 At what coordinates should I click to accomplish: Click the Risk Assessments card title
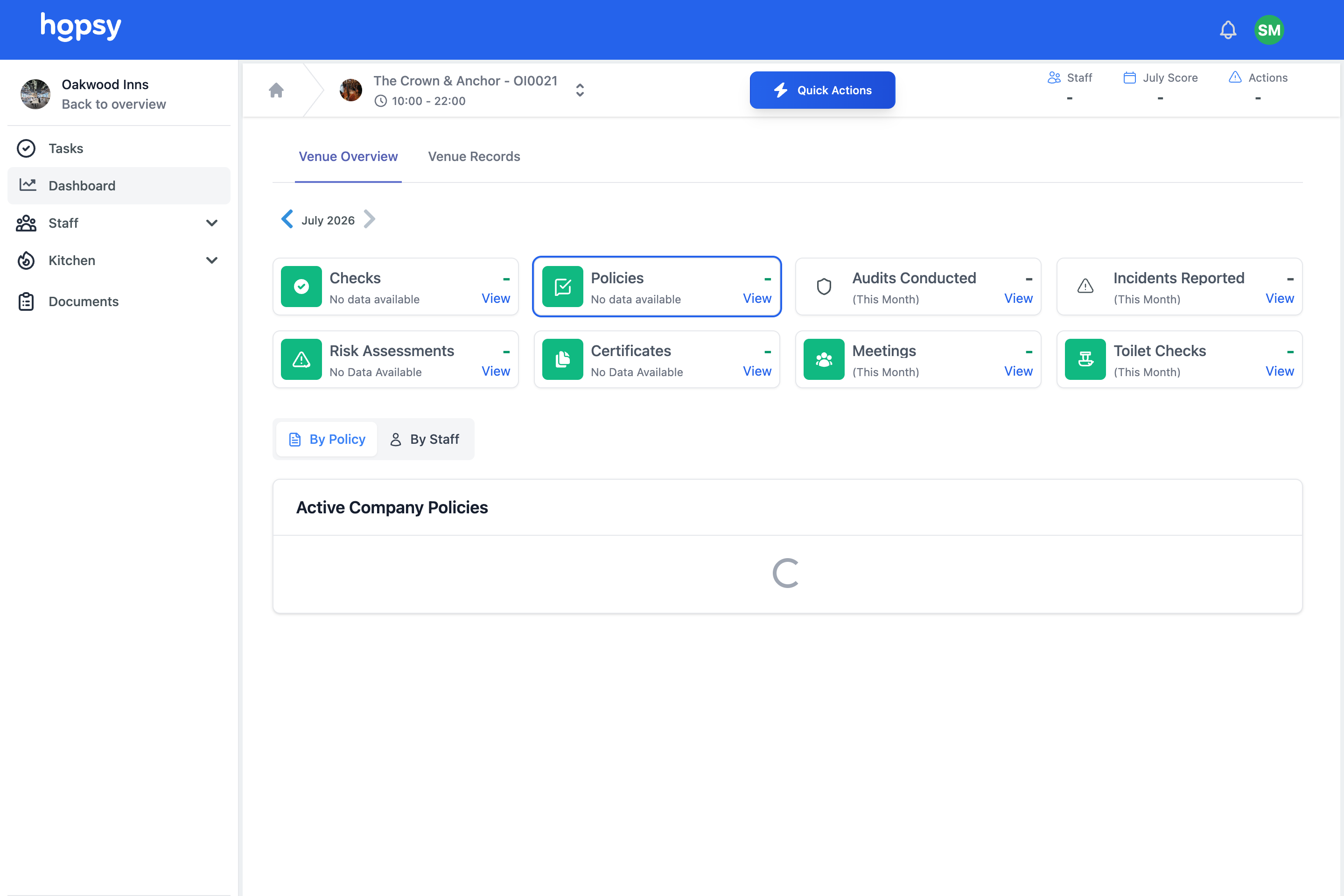point(392,351)
